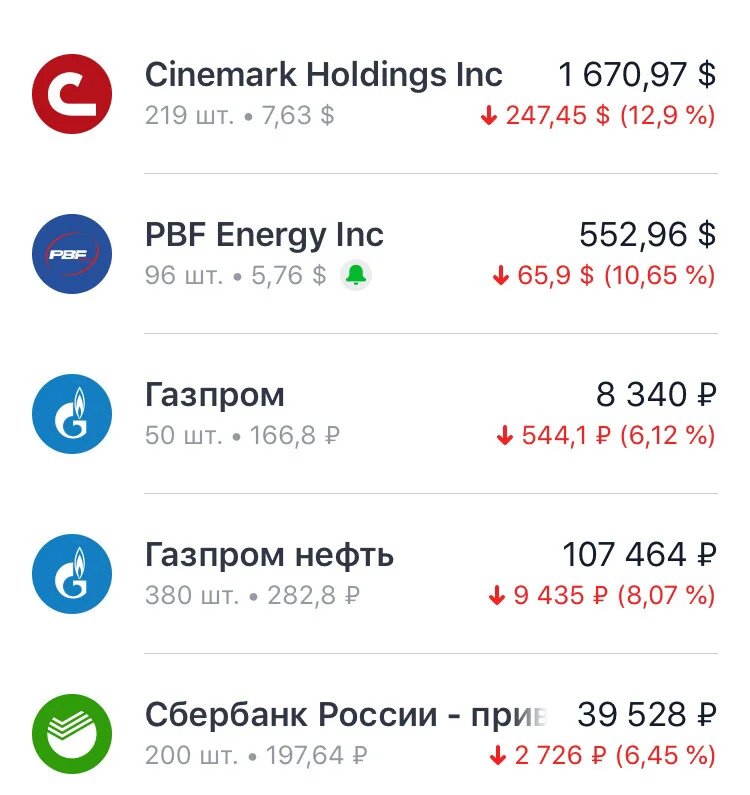
Task: Tap PBF Energy value 552,96 $
Action: point(648,235)
